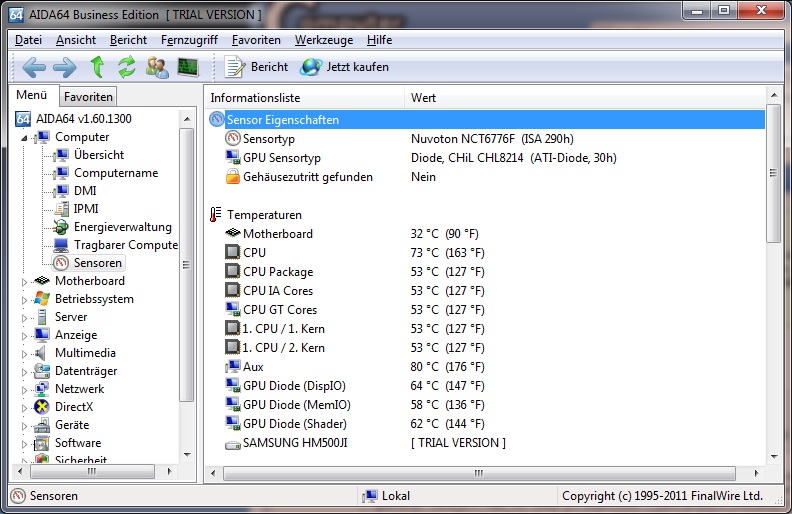Select GPU Diode (MemIO) row
Viewport: 792px width, 514px height.
click(x=487, y=404)
